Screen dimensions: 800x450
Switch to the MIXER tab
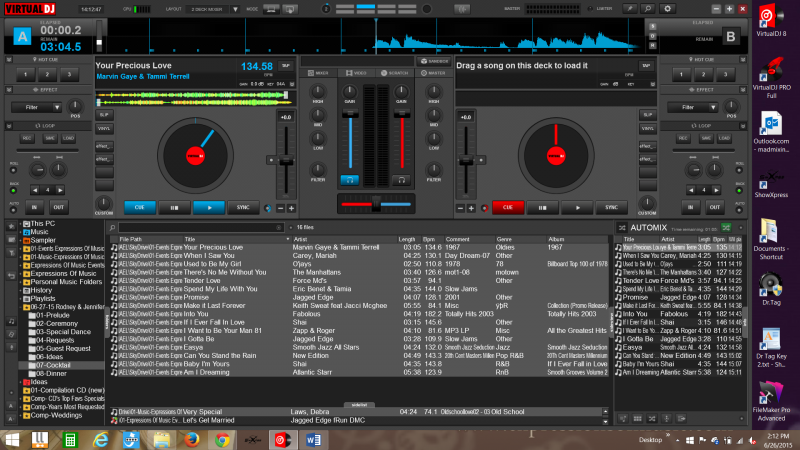point(318,73)
